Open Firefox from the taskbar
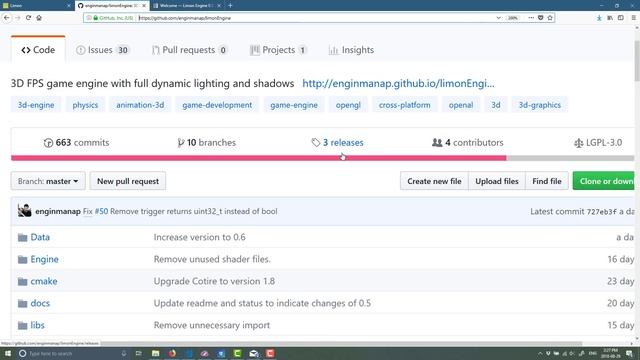 tap(172, 353)
